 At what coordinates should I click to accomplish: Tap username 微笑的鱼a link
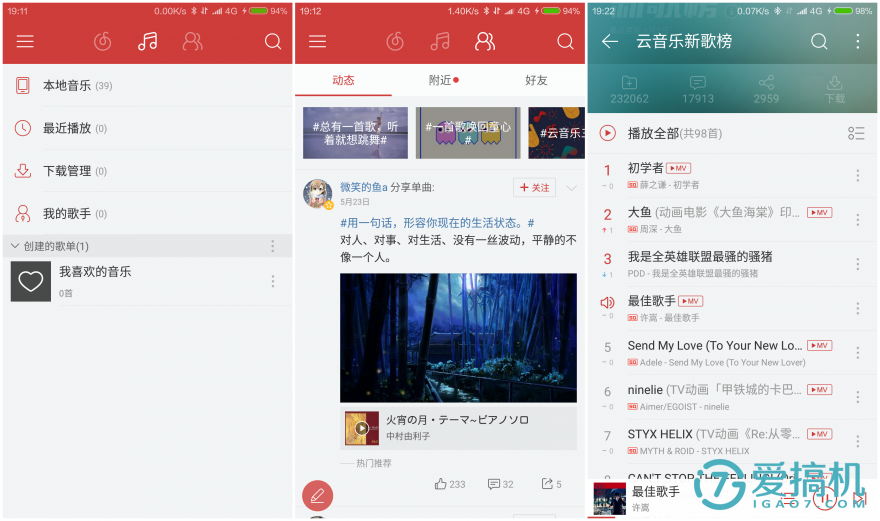pyautogui.click(x=364, y=187)
